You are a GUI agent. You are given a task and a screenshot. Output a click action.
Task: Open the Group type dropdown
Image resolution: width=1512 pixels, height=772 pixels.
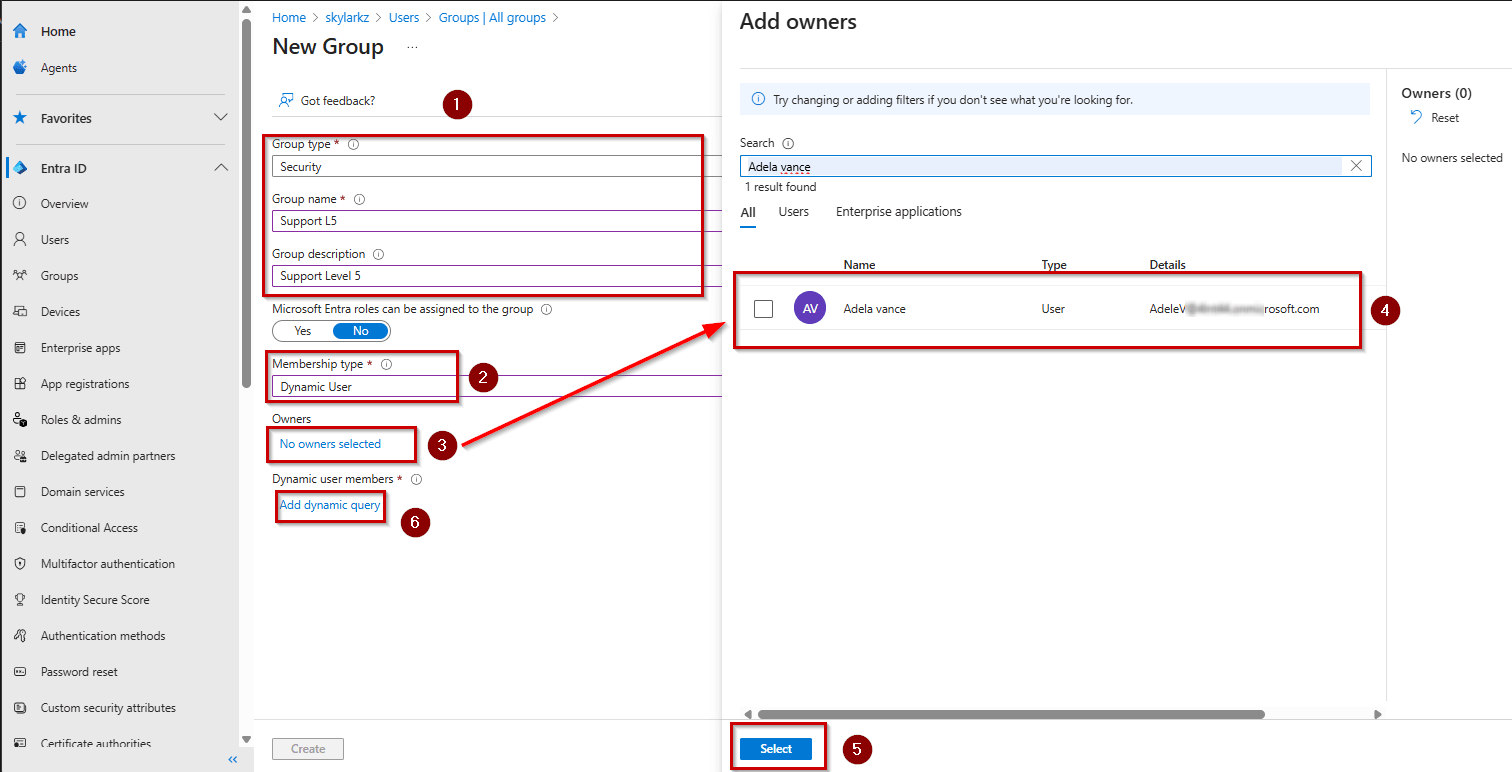point(486,166)
